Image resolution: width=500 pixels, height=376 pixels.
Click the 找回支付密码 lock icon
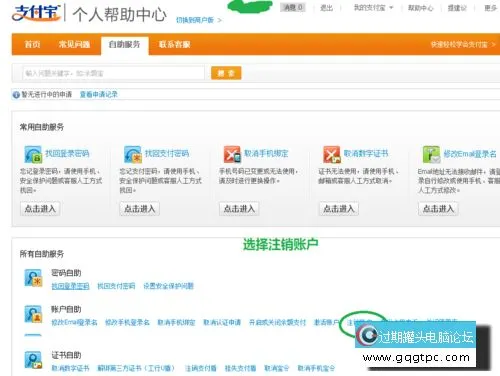(133, 154)
